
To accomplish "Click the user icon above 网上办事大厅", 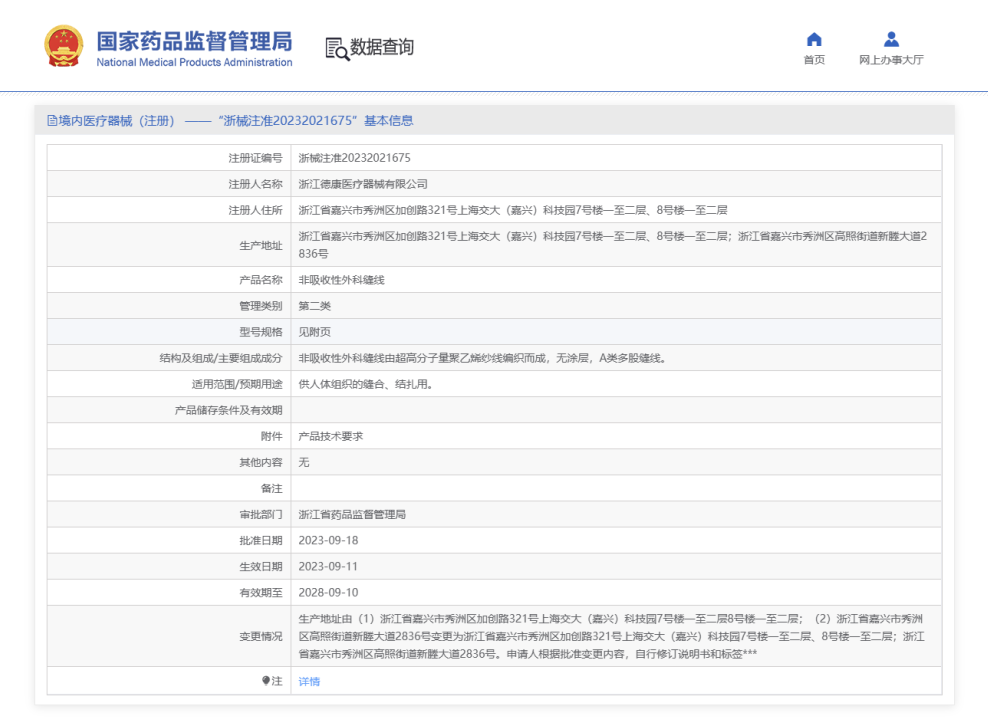I will 891,39.
